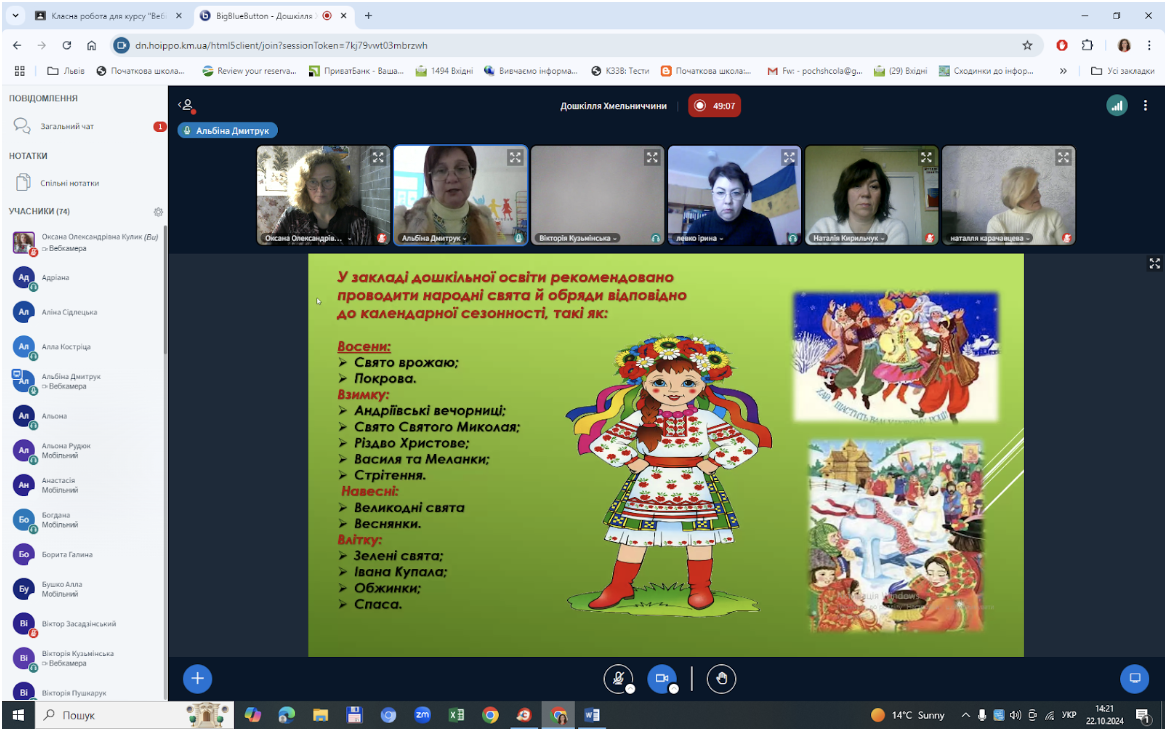Open Спільні нотатки shared notes
This screenshot has height=730, width=1170.
click(x=84, y=183)
